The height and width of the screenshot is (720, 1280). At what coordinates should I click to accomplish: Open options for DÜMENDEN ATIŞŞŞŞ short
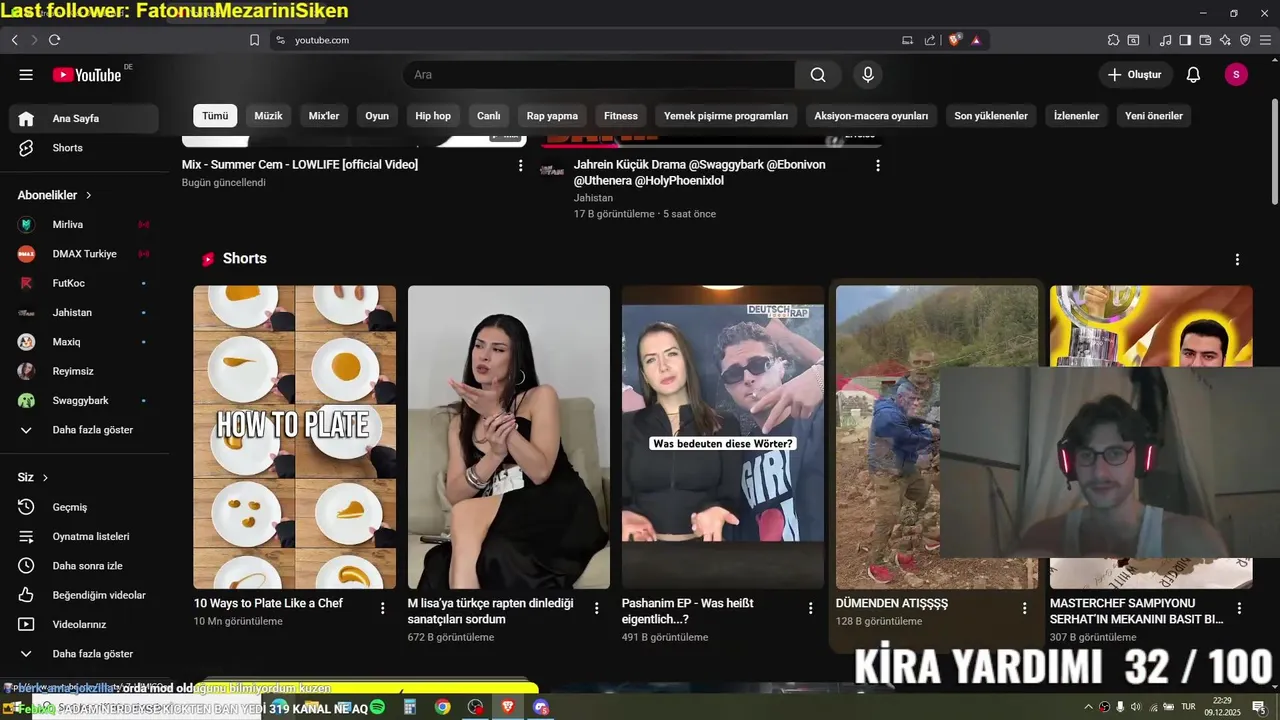1024,608
